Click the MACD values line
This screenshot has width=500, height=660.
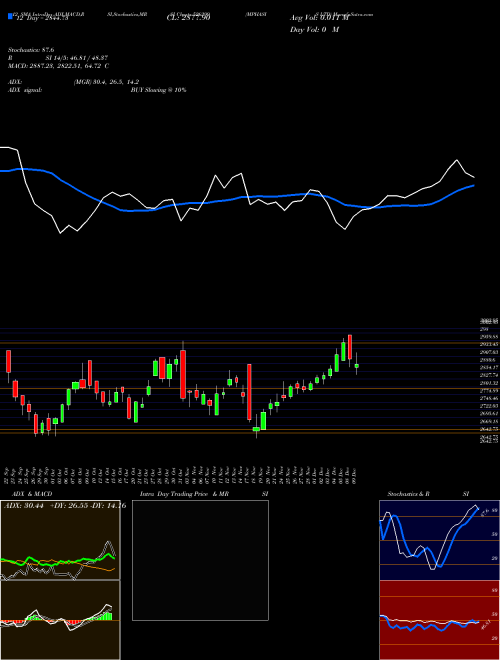[59, 66]
